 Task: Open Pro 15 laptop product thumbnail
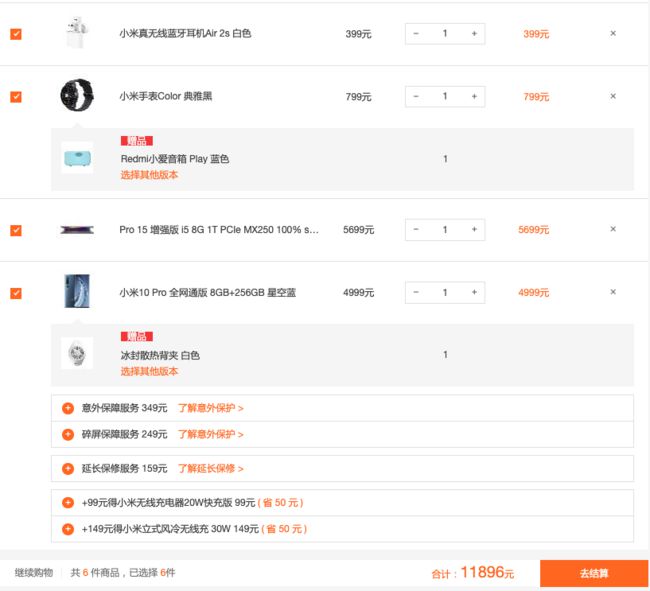[x=77, y=230]
